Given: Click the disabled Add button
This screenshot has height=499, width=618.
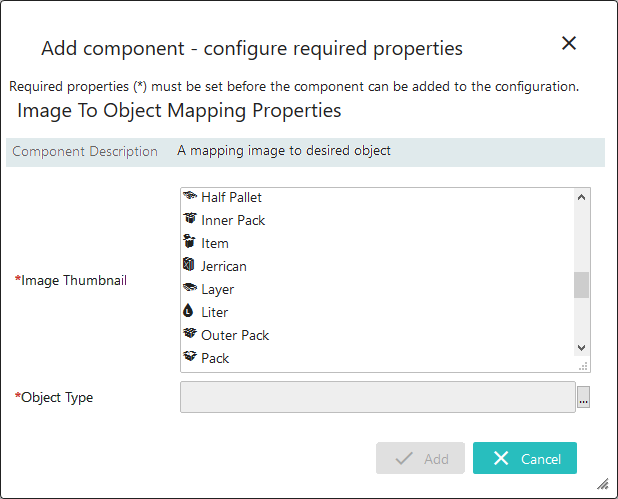Looking at the screenshot, I should point(420,458).
